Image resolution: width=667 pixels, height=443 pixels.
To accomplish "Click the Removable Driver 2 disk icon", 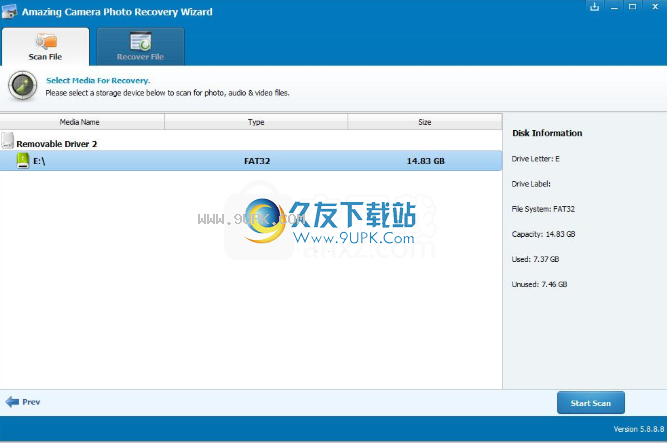I will pyautogui.click(x=7, y=140).
